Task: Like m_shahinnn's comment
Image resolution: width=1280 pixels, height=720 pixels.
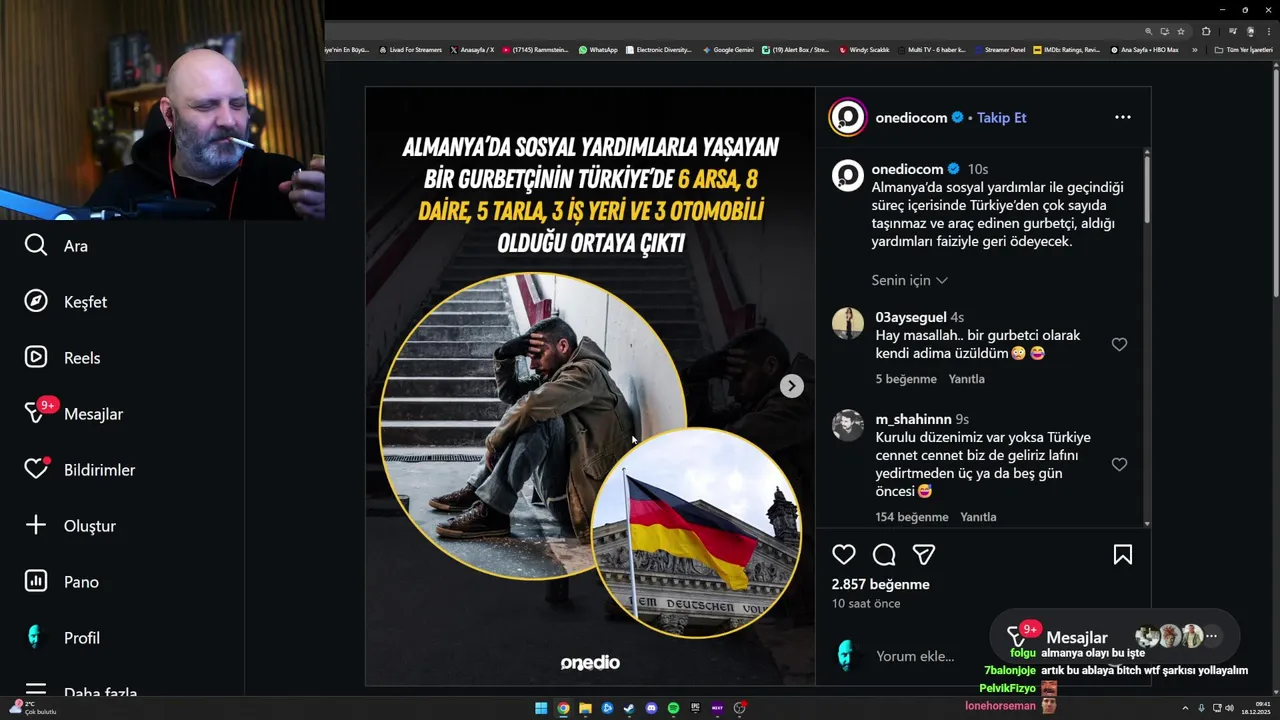Action: coord(1119,464)
